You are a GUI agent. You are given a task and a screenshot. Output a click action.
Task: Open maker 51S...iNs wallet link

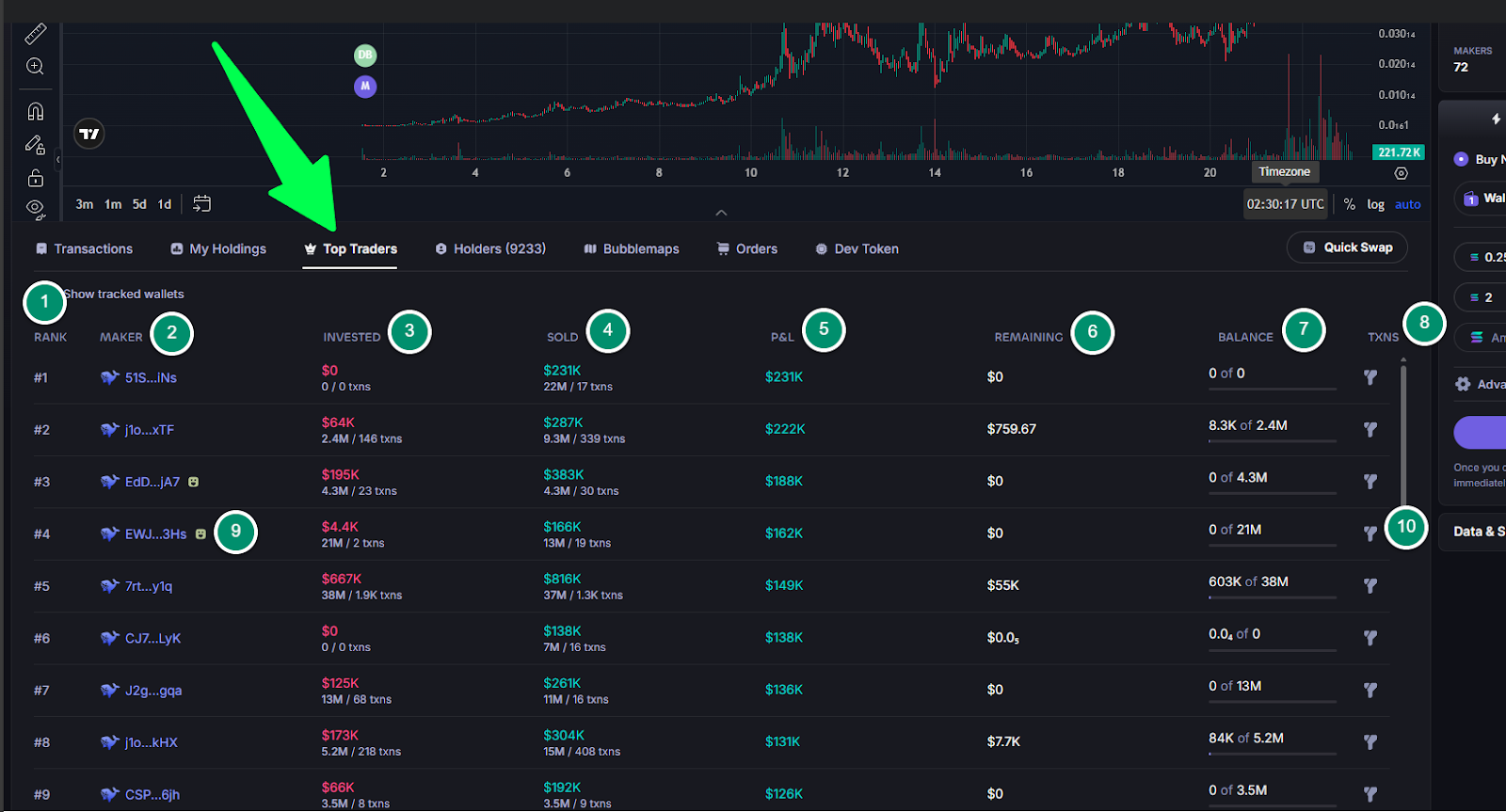pos(151,378)
